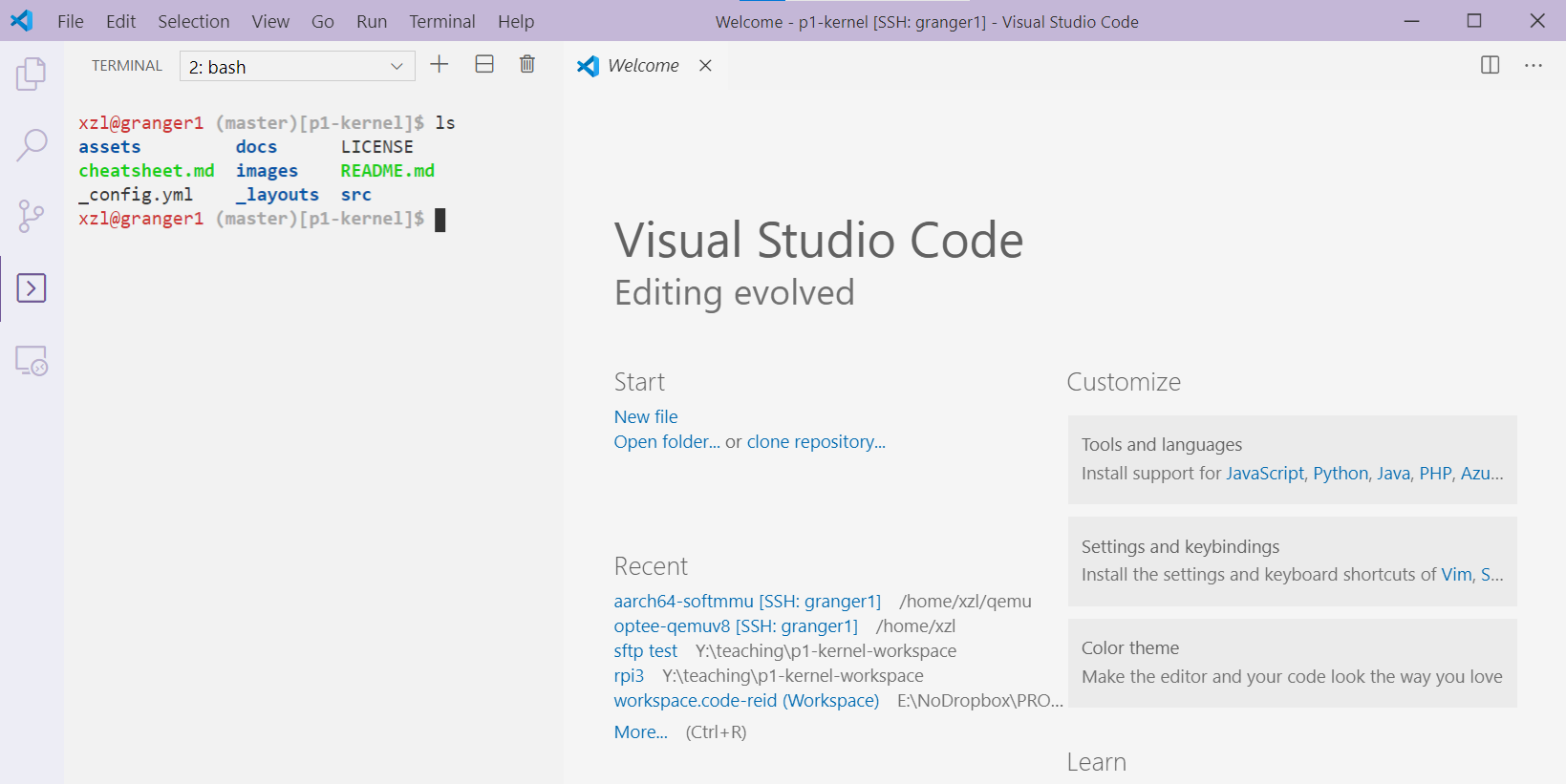
Task: Kill terminal with trash icon
Action: pos(527,64)
